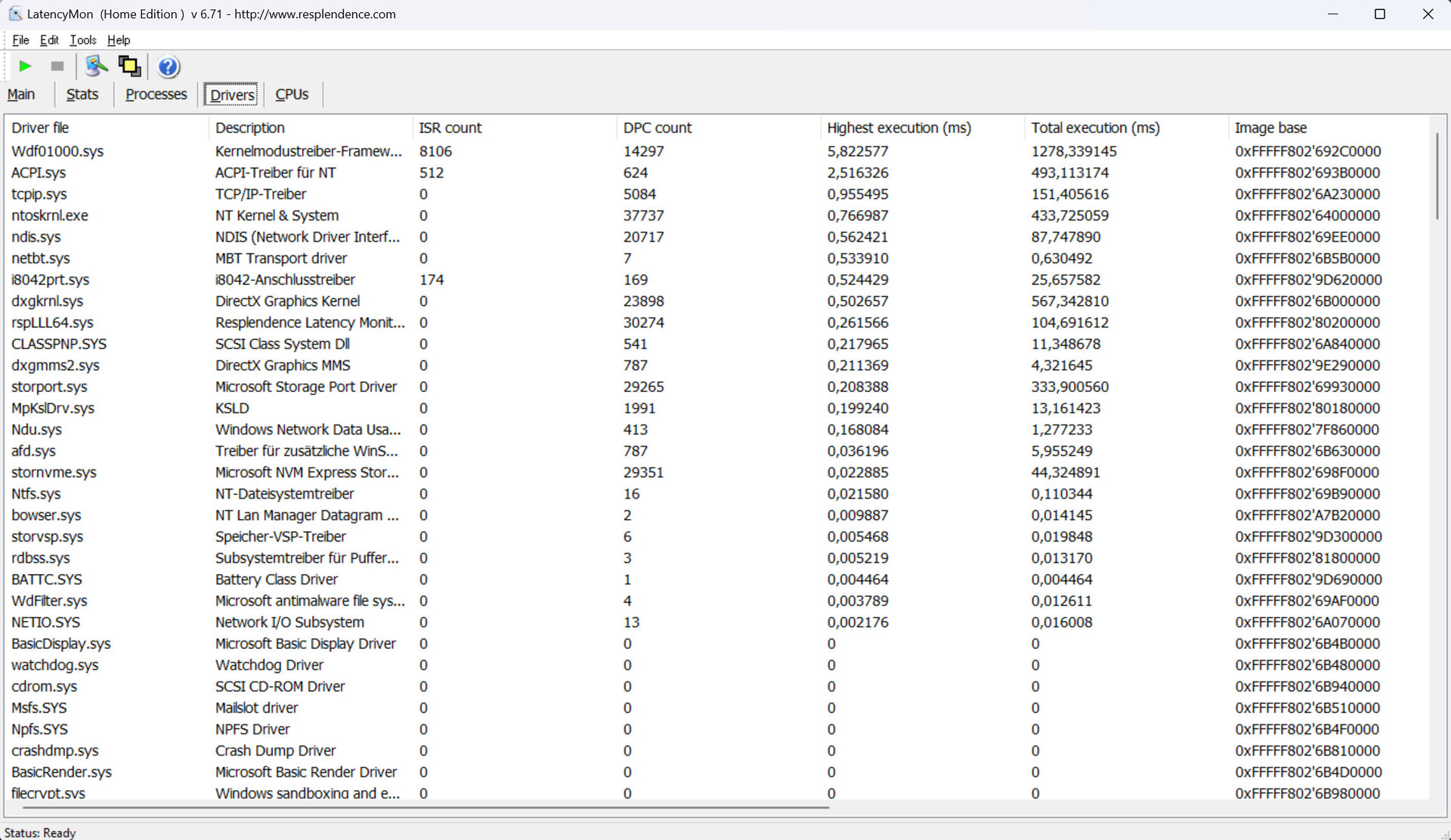Switch to the Processes tab
1451x840 pixels.
[156, 94]
